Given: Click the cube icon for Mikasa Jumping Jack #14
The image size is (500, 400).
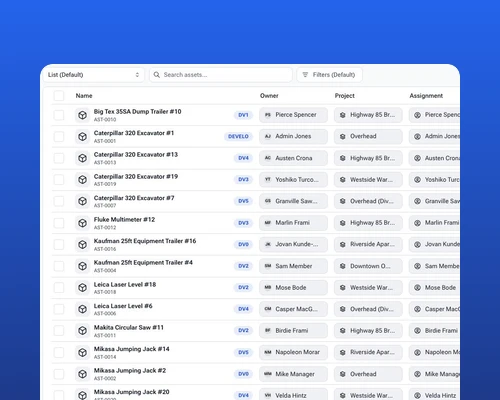Looking at the screenshot, I should (82, 352).
